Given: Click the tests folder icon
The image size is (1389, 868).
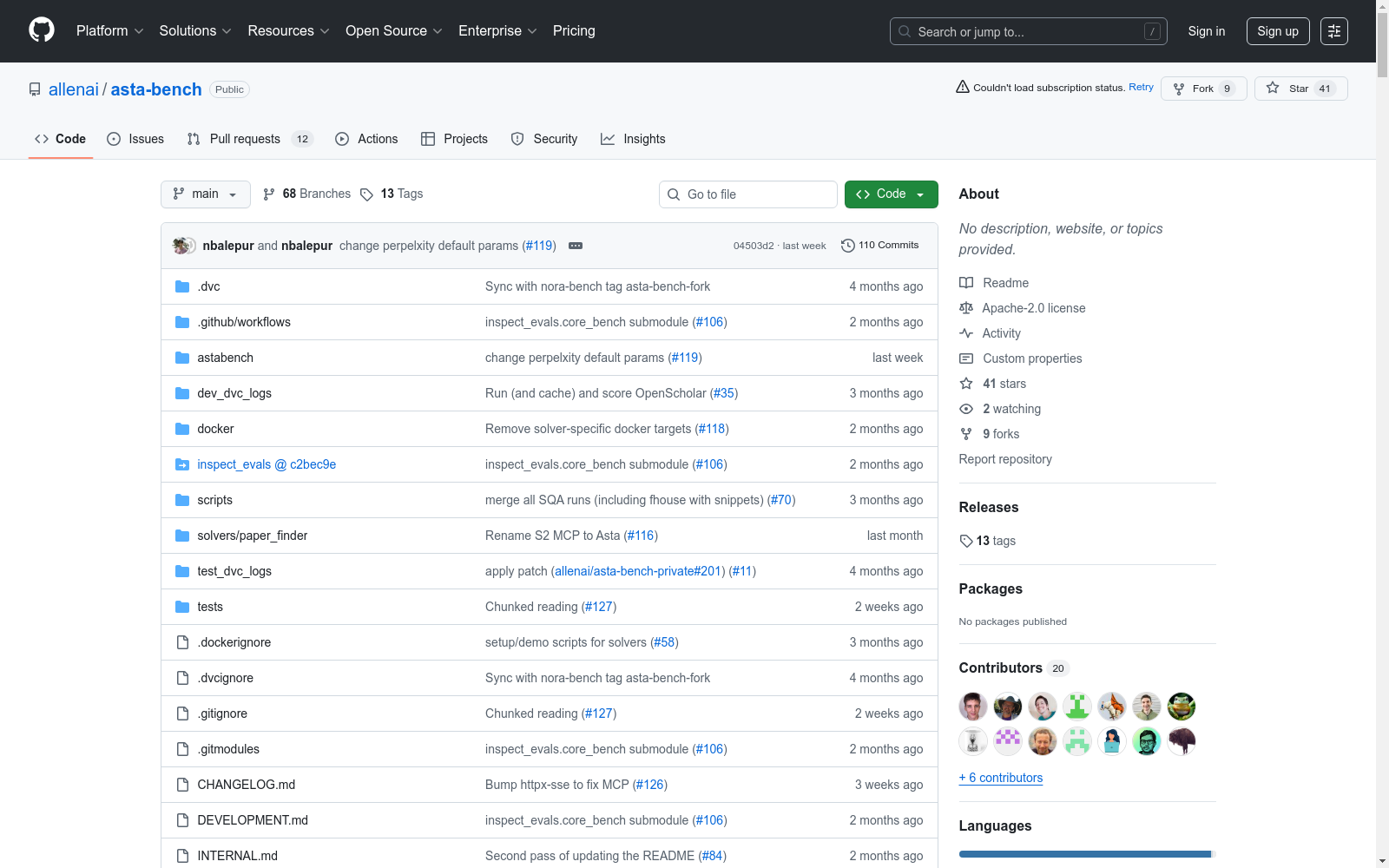Looking at the screenshot, I should pyautogui.click(x=182, y=607).
